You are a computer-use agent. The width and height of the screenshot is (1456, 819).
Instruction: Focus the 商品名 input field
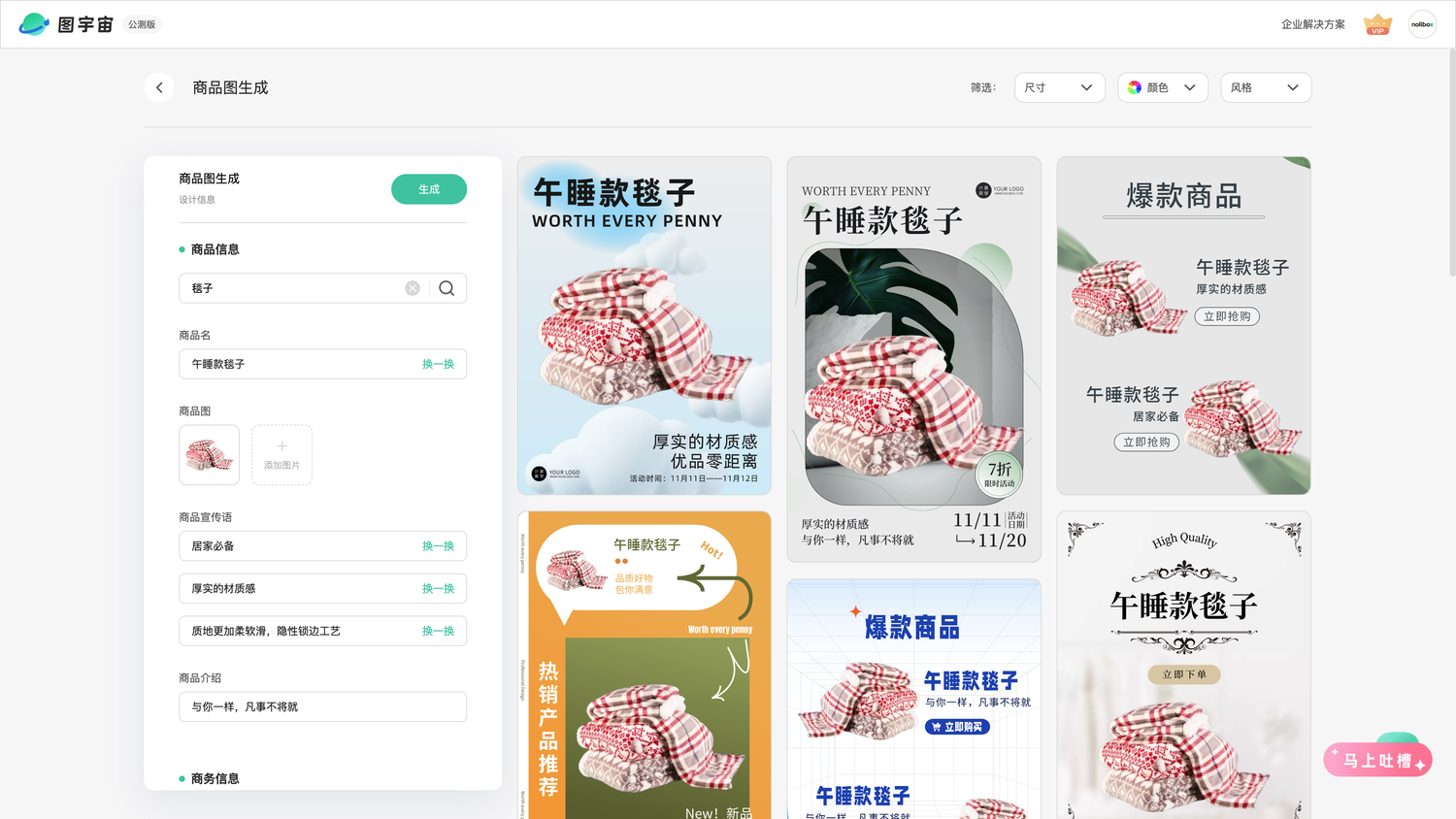[x=322, y=364]
